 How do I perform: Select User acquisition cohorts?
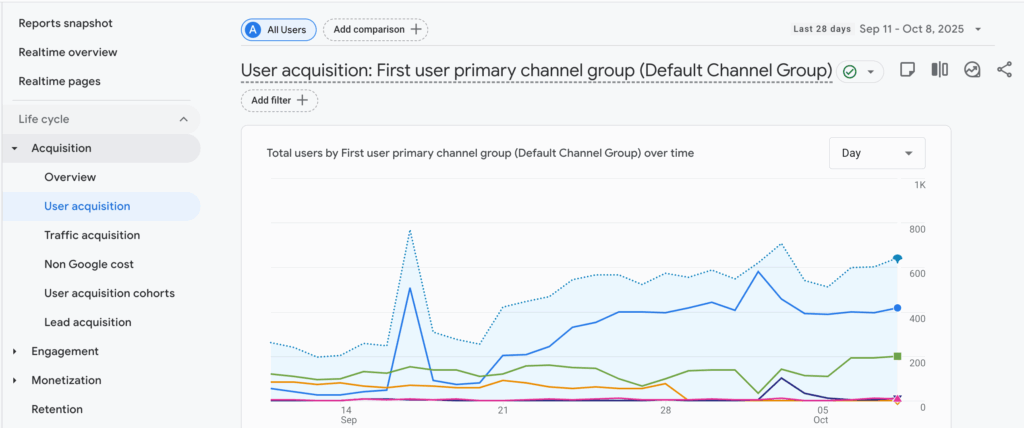click(109, 293)
